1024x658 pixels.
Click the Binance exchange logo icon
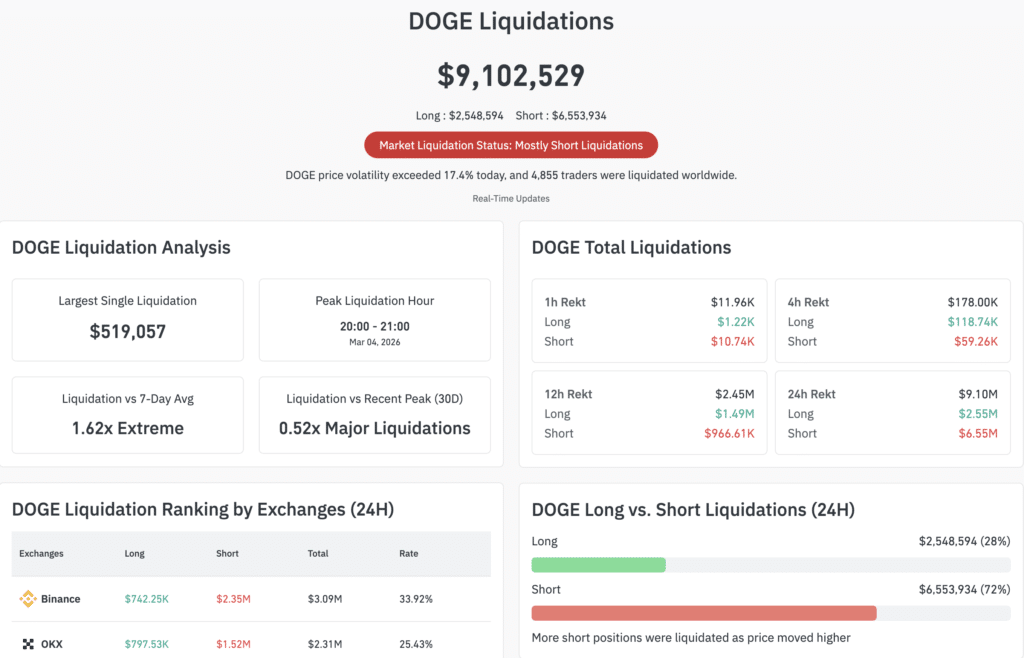27,598
